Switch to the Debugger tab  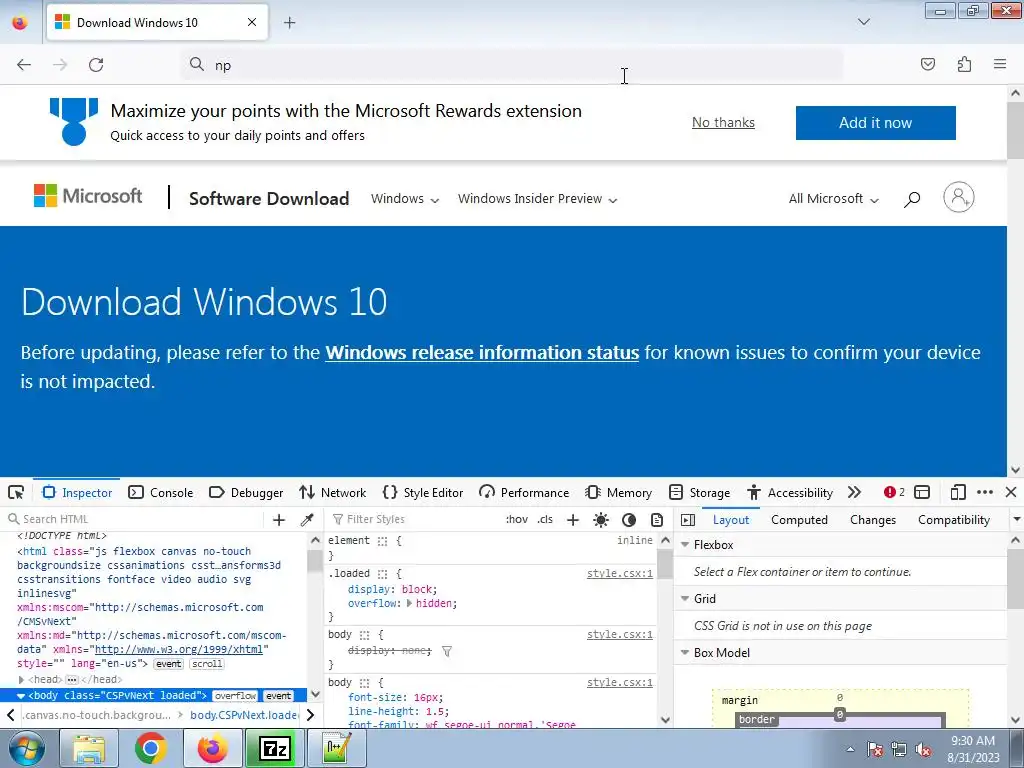coord(246,492)
